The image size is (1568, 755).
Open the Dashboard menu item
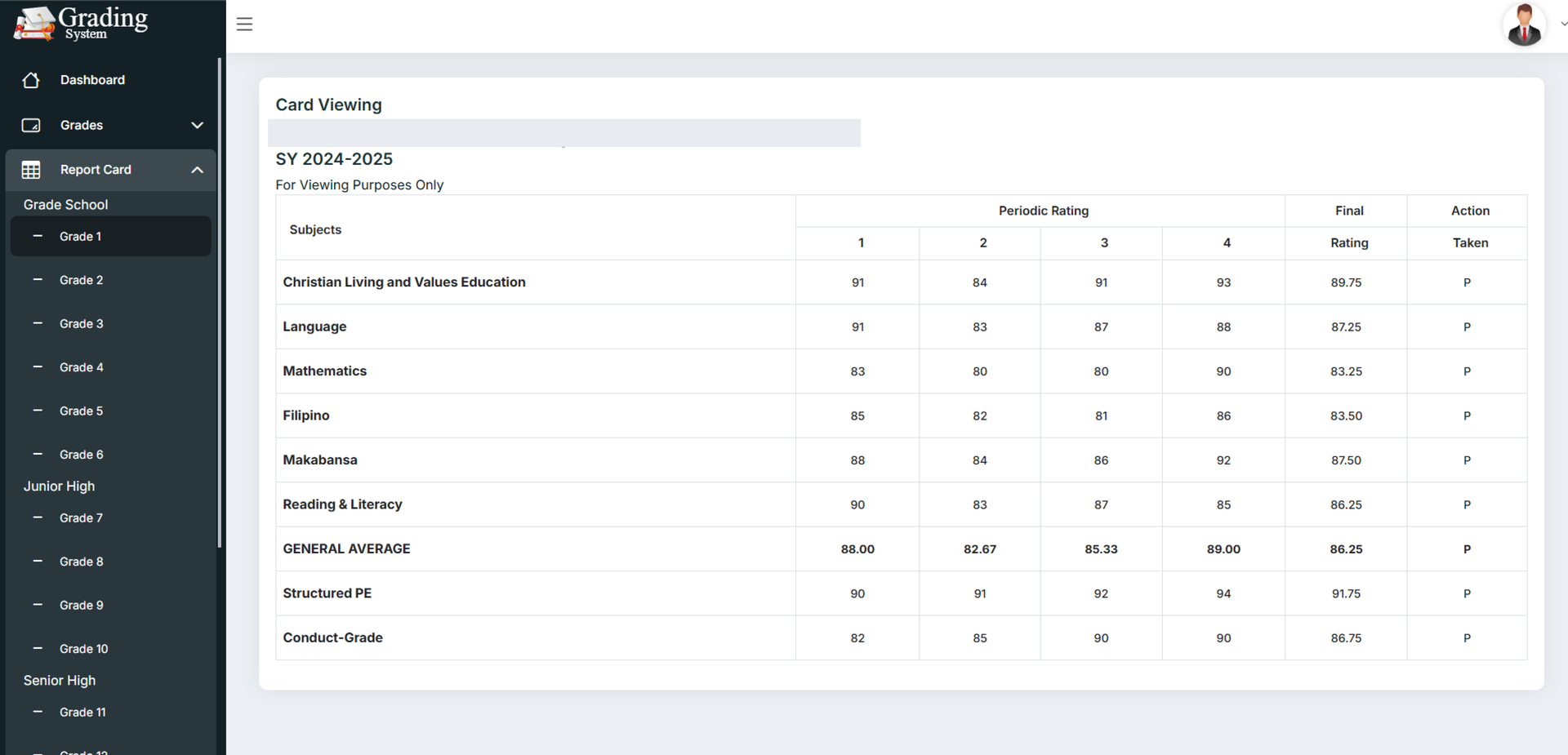click(92, 80)
